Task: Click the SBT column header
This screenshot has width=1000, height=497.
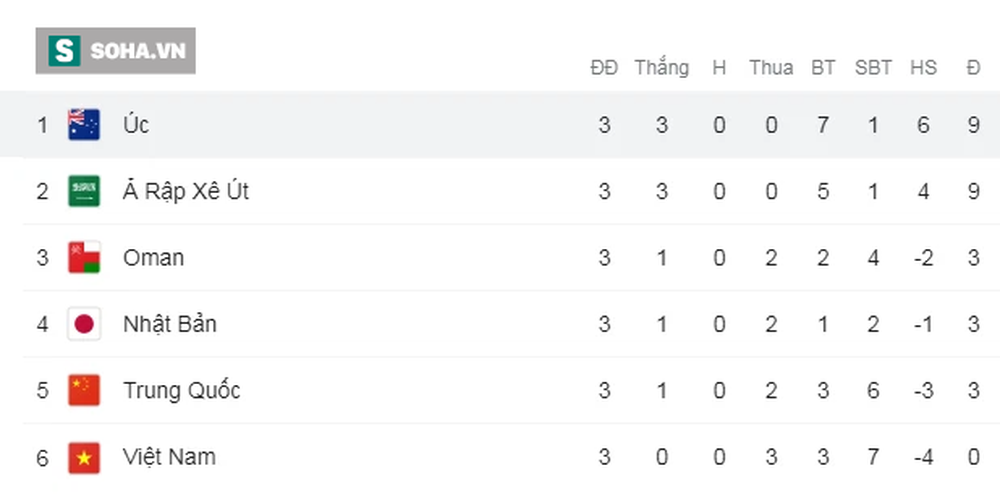Action: [x=873, y=68]
